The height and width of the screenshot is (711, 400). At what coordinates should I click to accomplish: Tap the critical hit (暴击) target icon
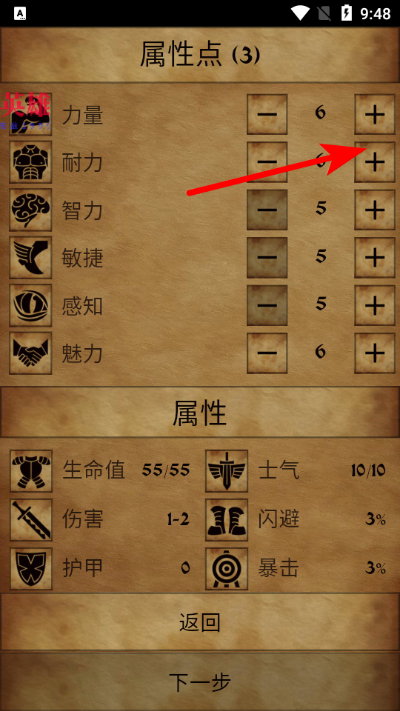coord(227,569)
